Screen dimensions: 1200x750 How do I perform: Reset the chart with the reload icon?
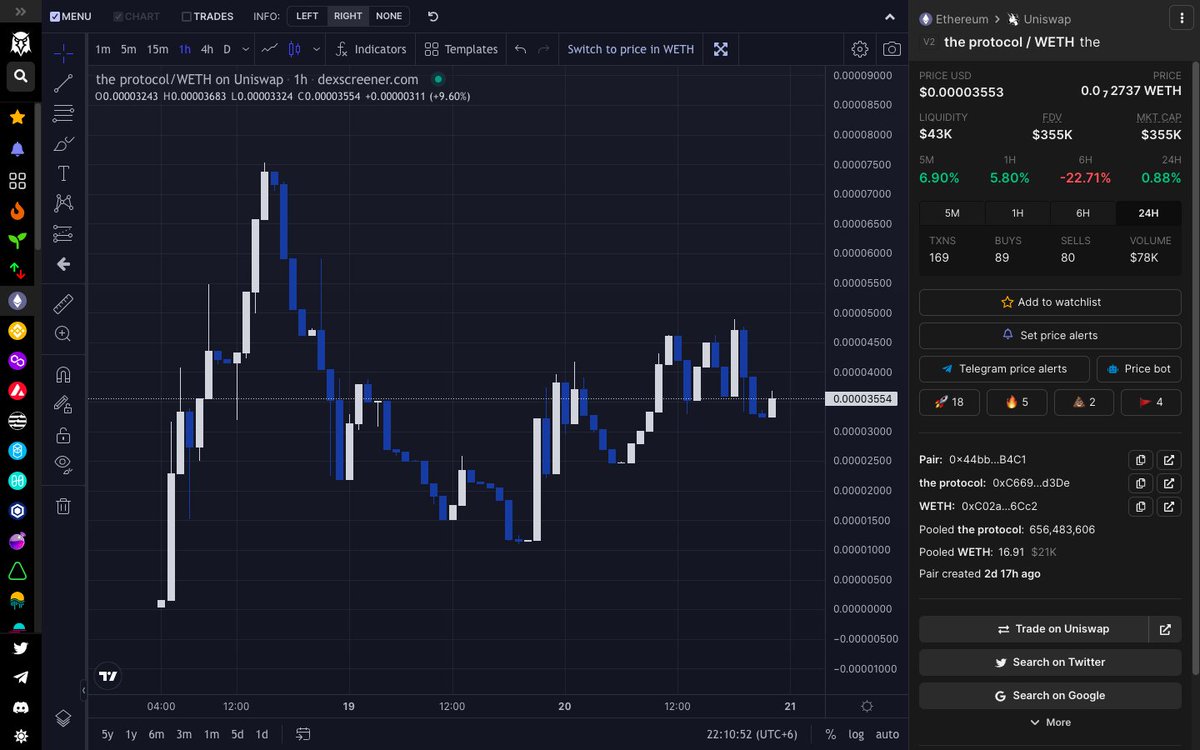coord(433,16)
